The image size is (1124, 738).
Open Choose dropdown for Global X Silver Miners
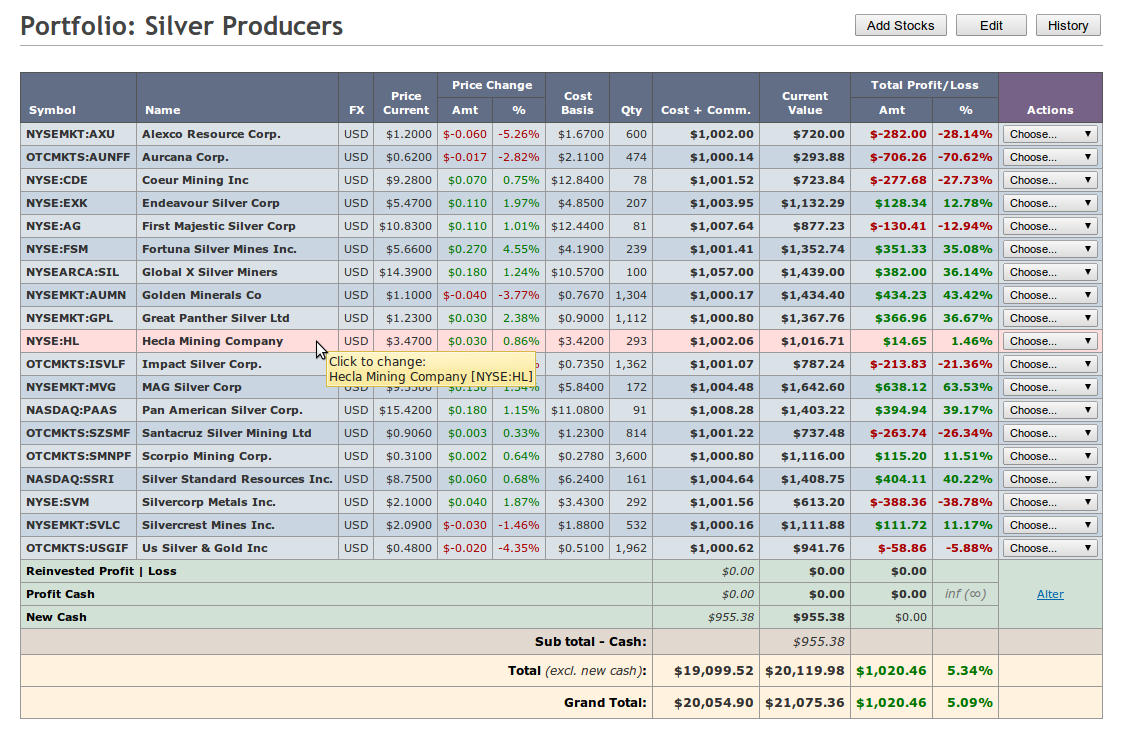pyautogui.click(x=1050, y=272)
